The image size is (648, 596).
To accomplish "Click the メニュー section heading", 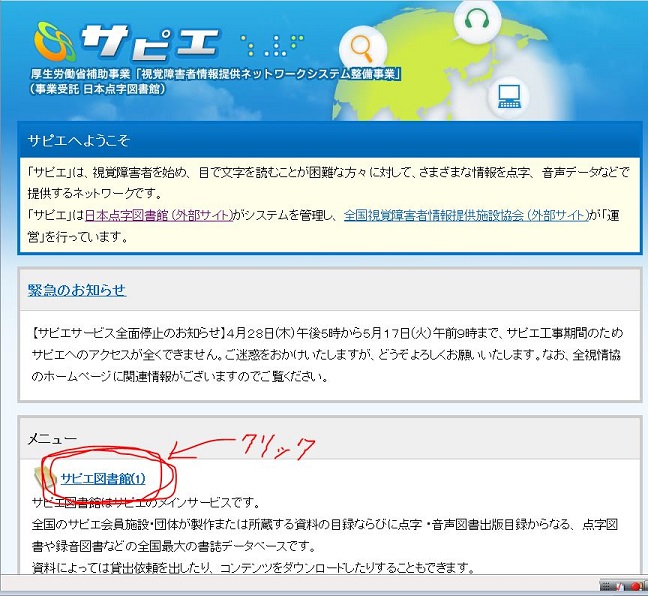I will [52, 439].
